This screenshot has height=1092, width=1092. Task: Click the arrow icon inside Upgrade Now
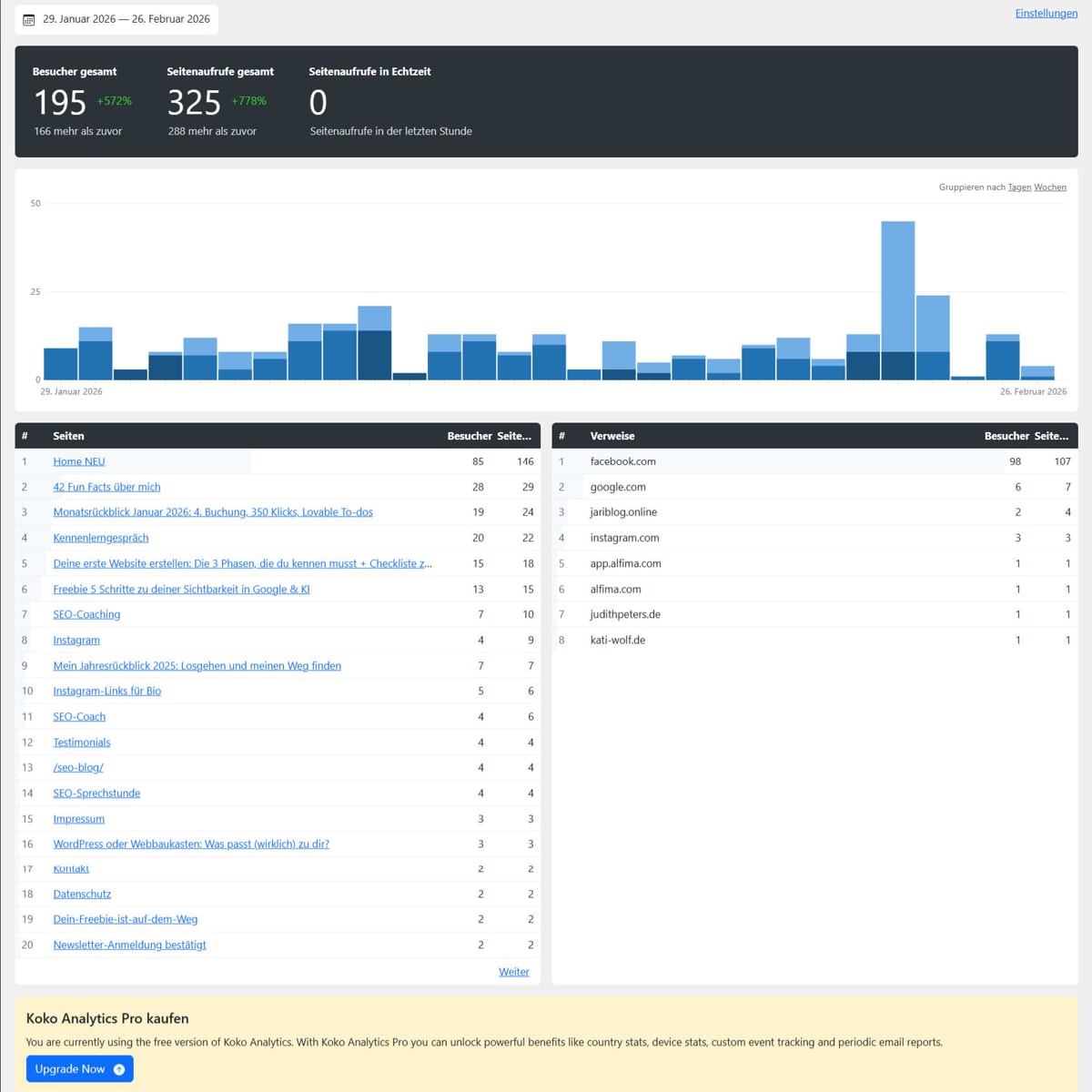(x=117, y=1068)
